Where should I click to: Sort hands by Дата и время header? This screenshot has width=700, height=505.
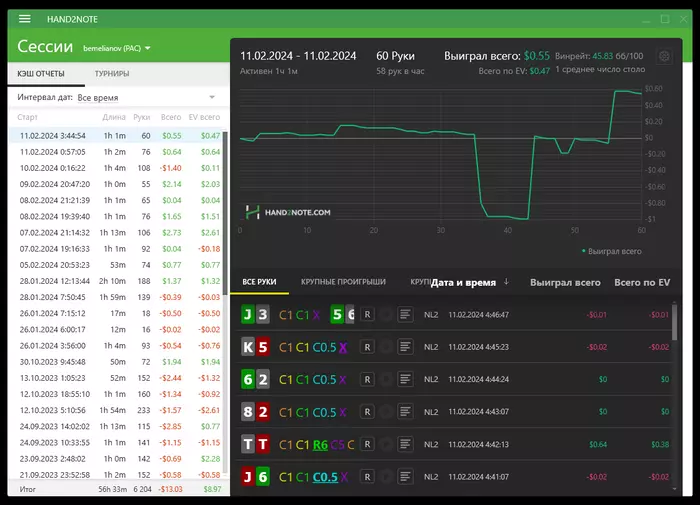[463, 282]
